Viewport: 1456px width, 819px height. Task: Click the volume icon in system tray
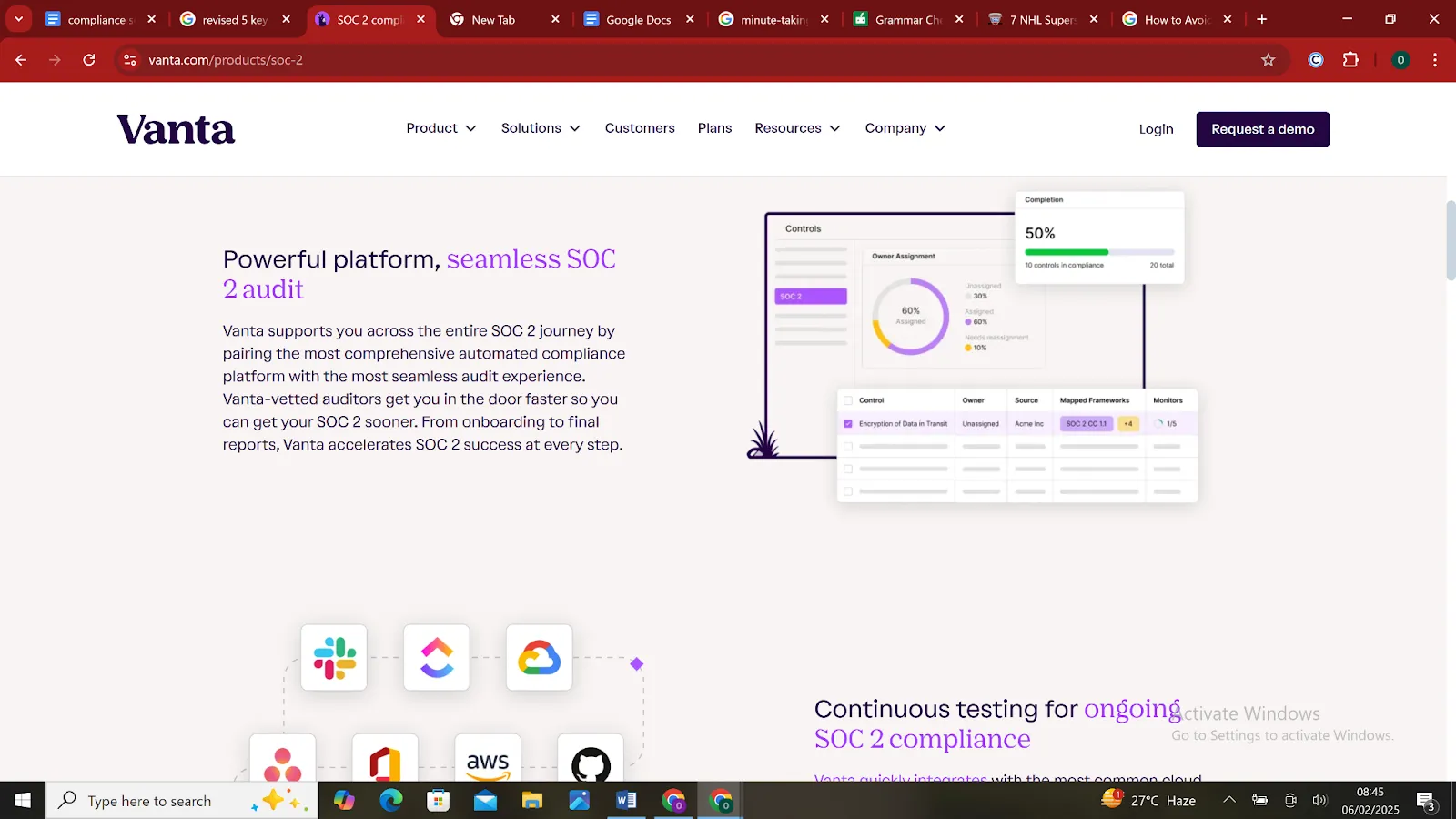(1319, 801)
